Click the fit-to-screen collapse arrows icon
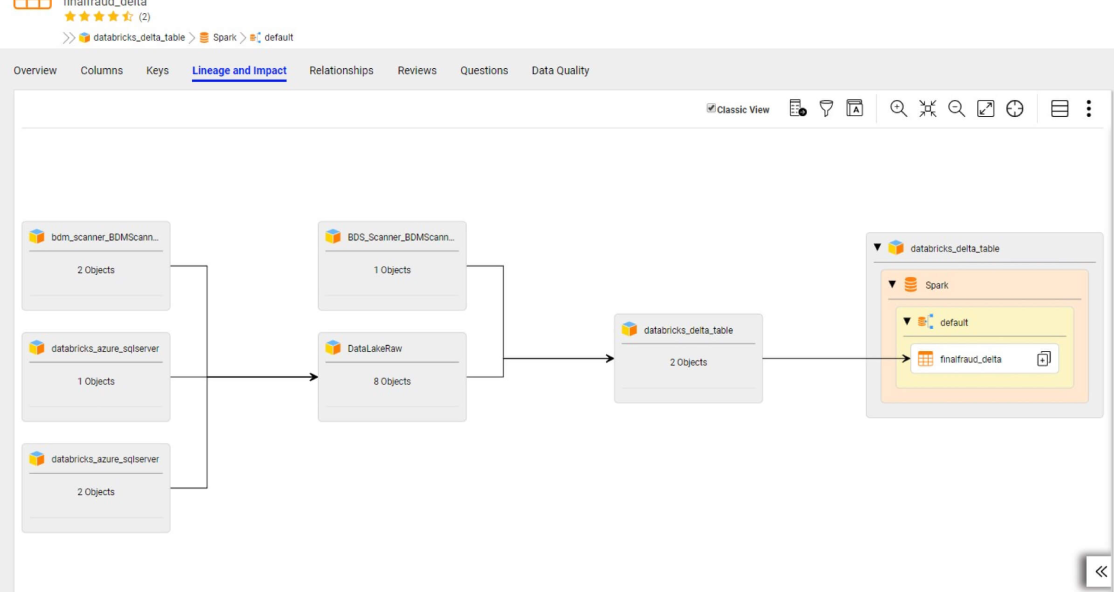Screen dimensions: 1114x592 point(927,109)
